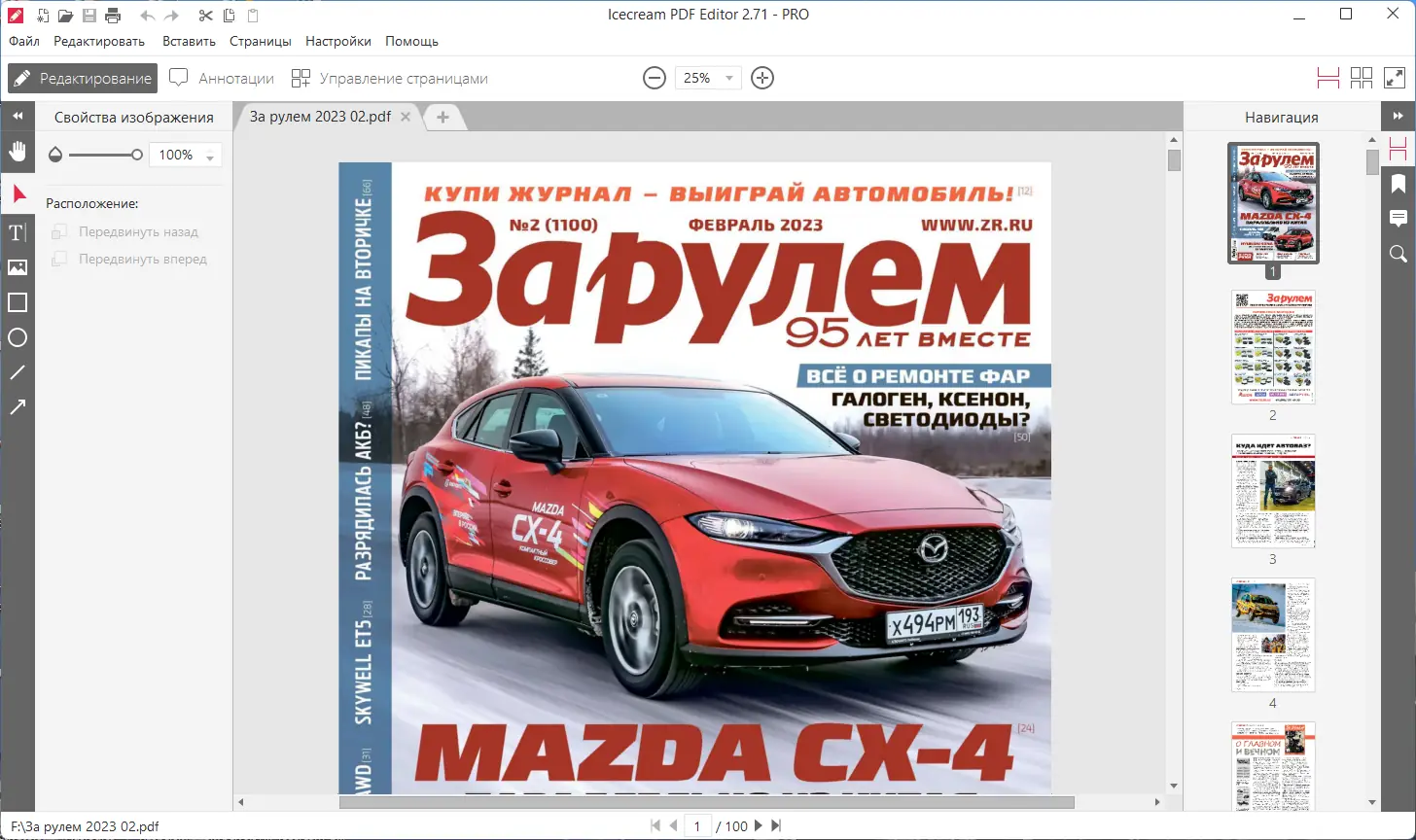The height and width of the screenshot is (840, 1416).
Task: Click the paste clipboard icon
Action: 253,16
